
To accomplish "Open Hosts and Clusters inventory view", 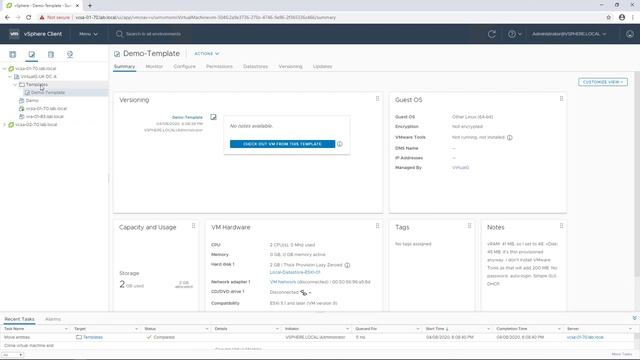I will (13, 54).
